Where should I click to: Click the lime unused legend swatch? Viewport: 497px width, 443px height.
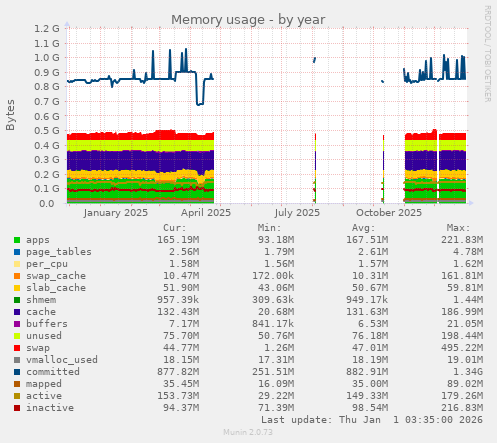pyautogui.click(x=17, y=336)
